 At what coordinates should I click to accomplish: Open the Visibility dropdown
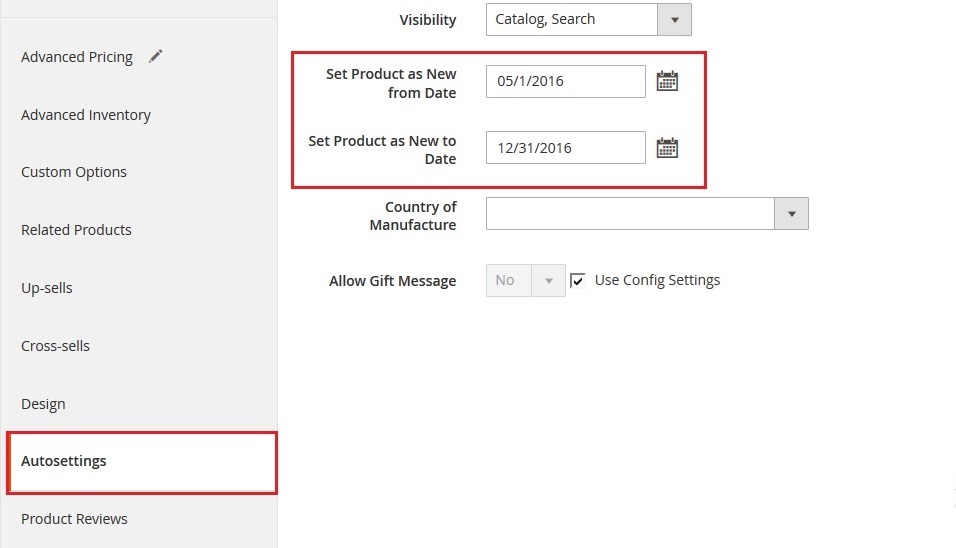click(588, 19)
